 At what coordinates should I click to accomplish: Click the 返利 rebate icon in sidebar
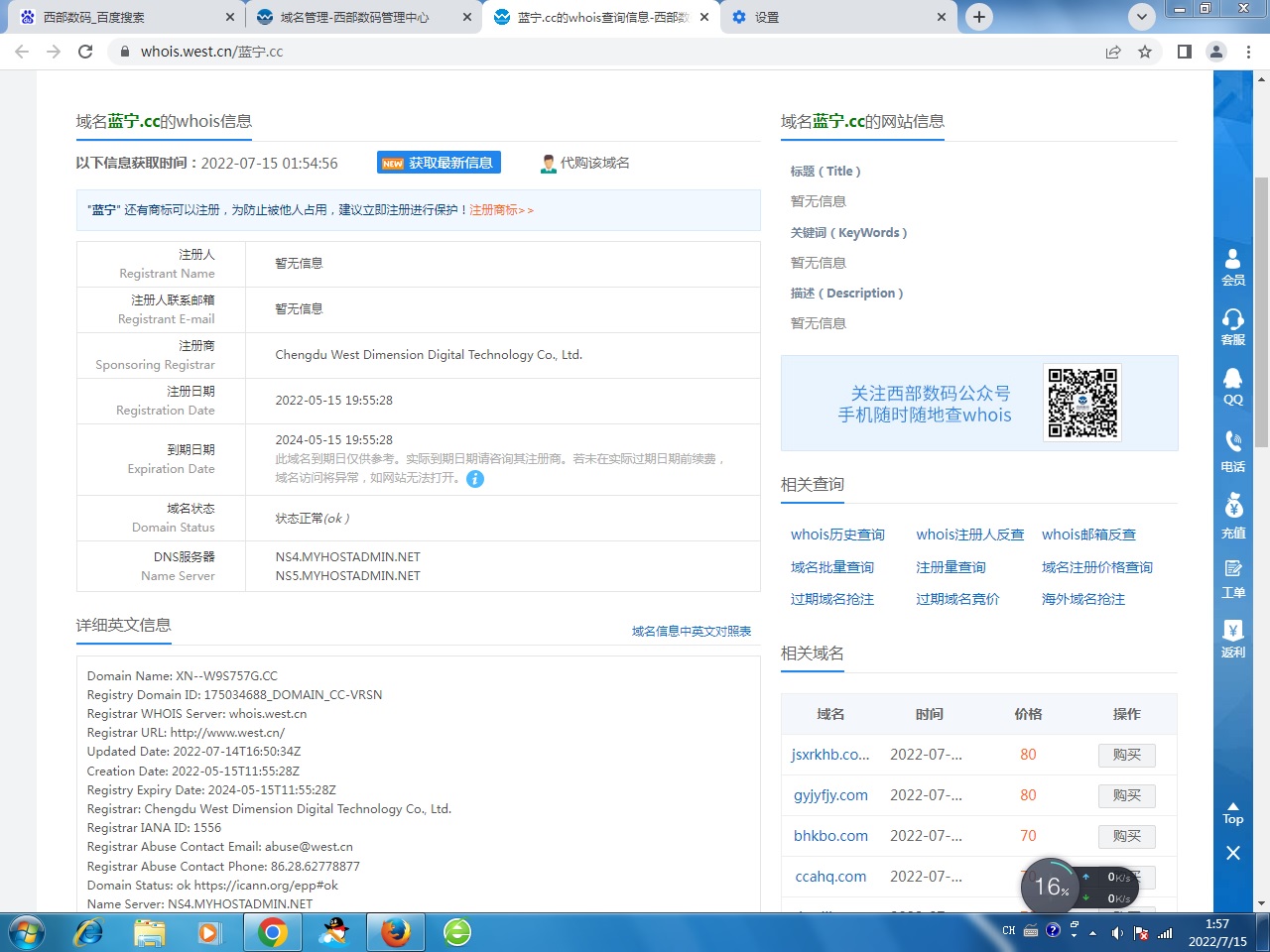tap(1232, 638)
